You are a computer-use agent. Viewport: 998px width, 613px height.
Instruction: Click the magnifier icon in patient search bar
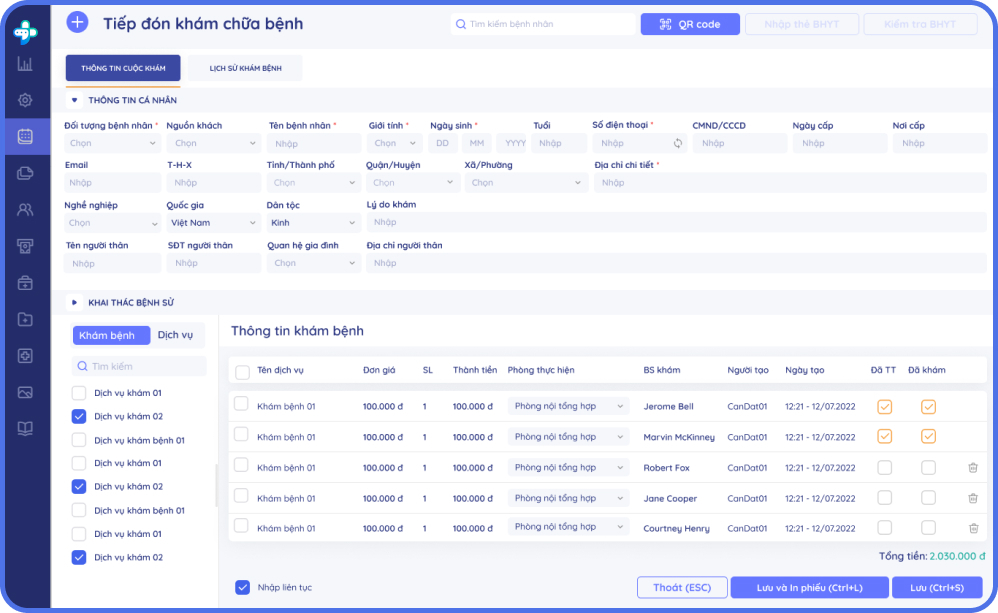[461, 24]
